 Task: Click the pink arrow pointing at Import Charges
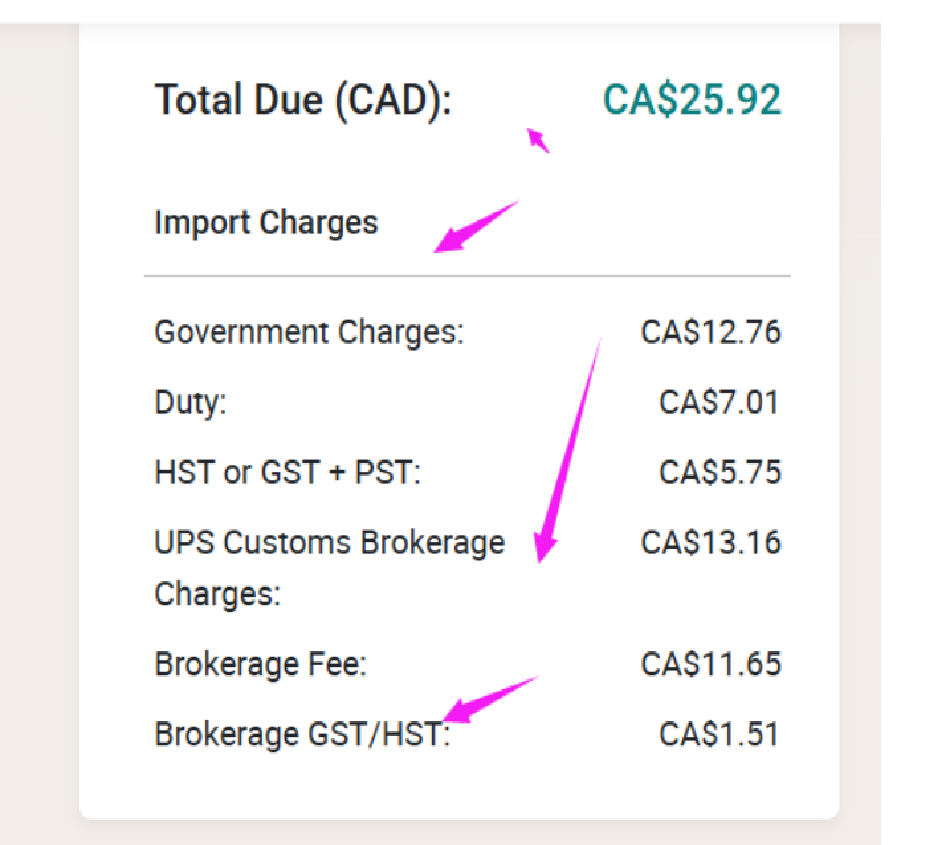point(476,226)
